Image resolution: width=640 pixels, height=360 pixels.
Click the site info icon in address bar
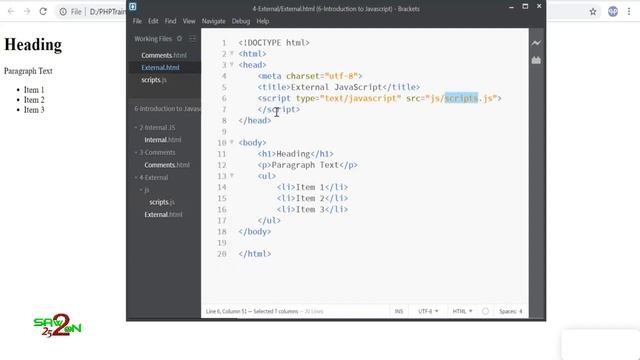pos(63,12)
